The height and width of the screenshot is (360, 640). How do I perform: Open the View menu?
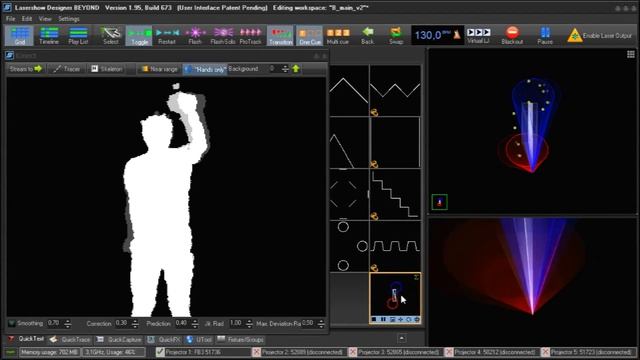tap(45, 19)
